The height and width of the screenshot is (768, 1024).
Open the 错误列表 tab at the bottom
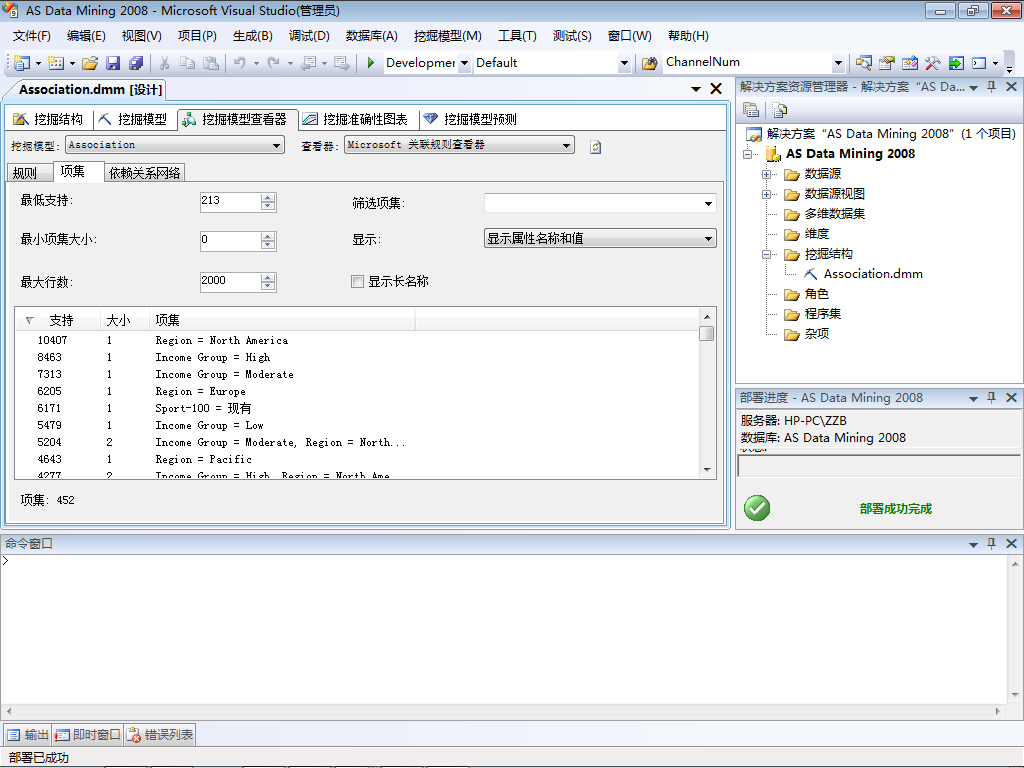tap(160, 735)
